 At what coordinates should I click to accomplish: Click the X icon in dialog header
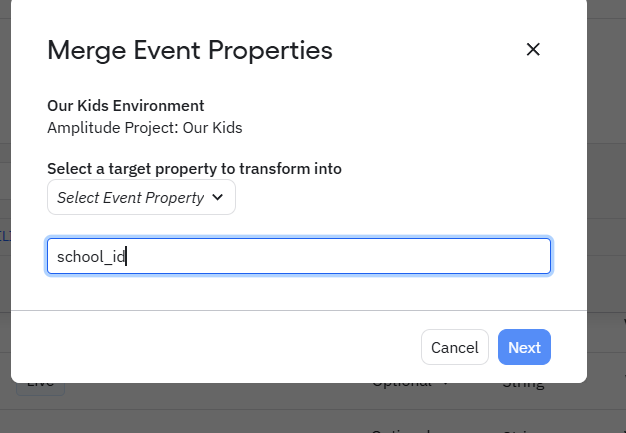pos(533,49)
